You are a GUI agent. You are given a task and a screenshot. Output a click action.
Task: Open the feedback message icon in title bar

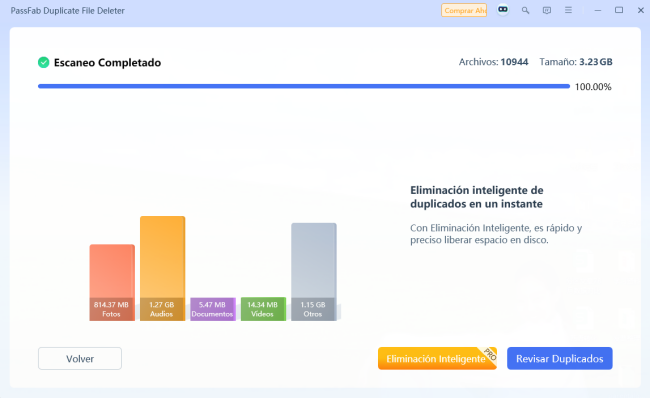547,10
